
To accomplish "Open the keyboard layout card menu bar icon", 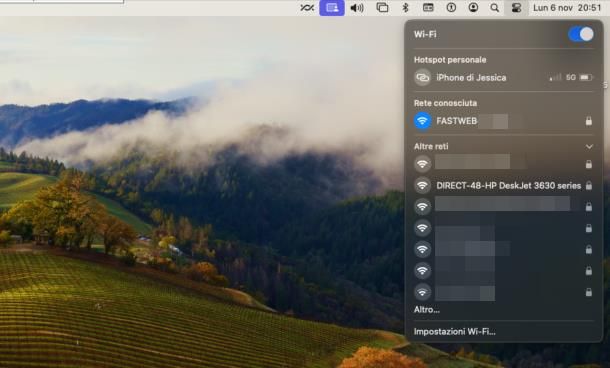I will pyautogui.click(x=428, y=8).
